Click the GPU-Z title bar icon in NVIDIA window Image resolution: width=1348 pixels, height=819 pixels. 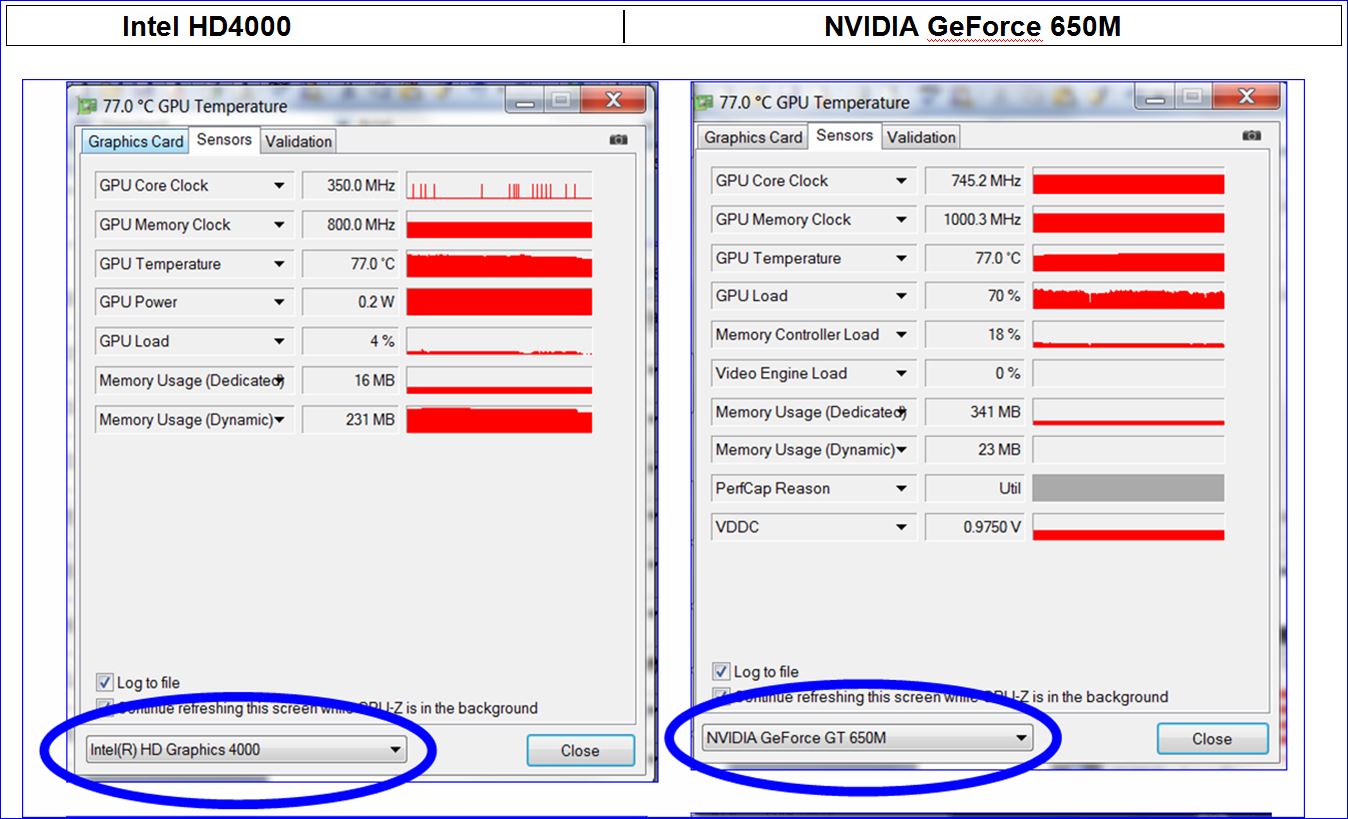click(703, 102)
